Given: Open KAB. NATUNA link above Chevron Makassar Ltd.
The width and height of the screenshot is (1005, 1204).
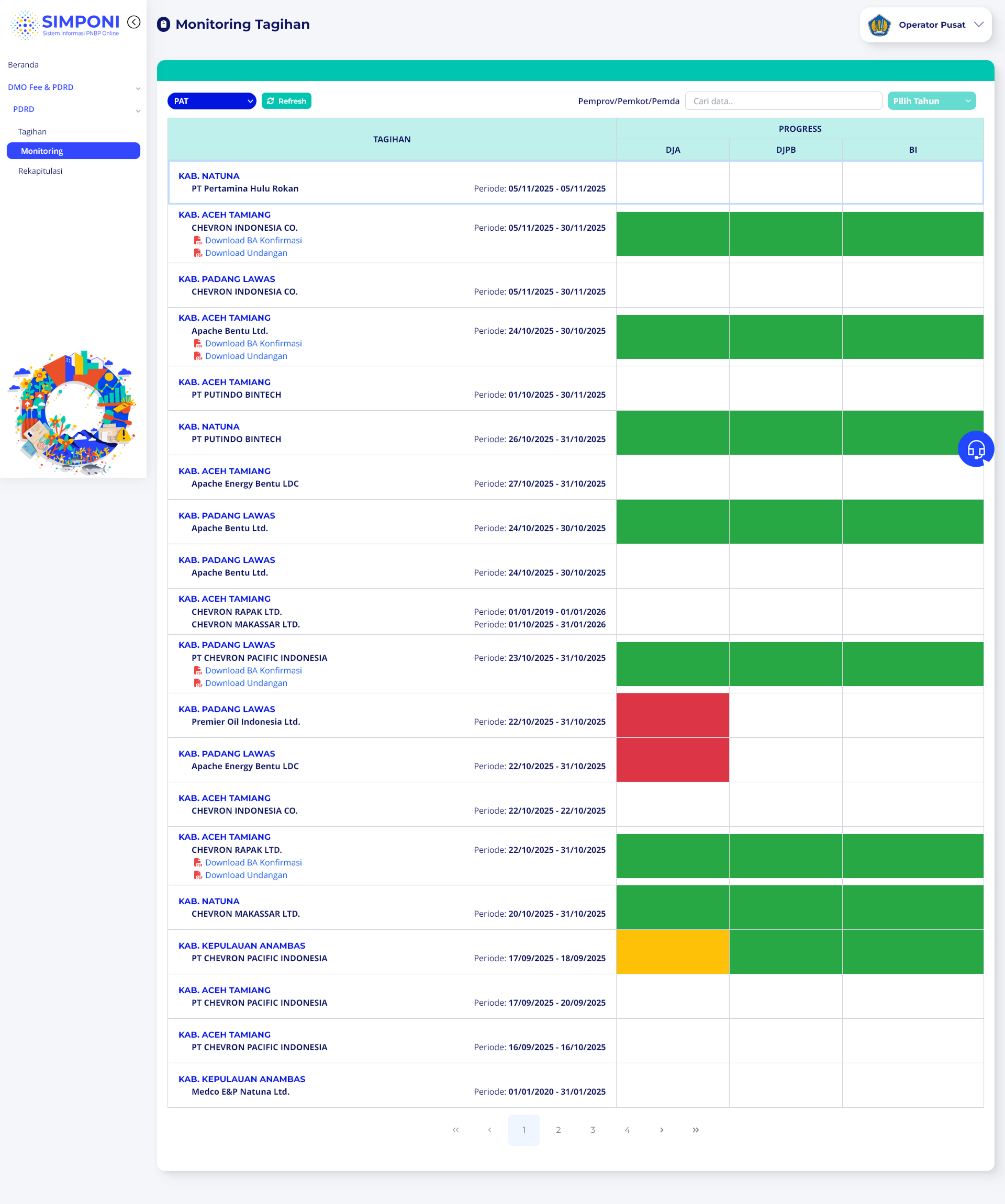Looking at the screenshot, I should pyautogui.click(x=209, y=901).
